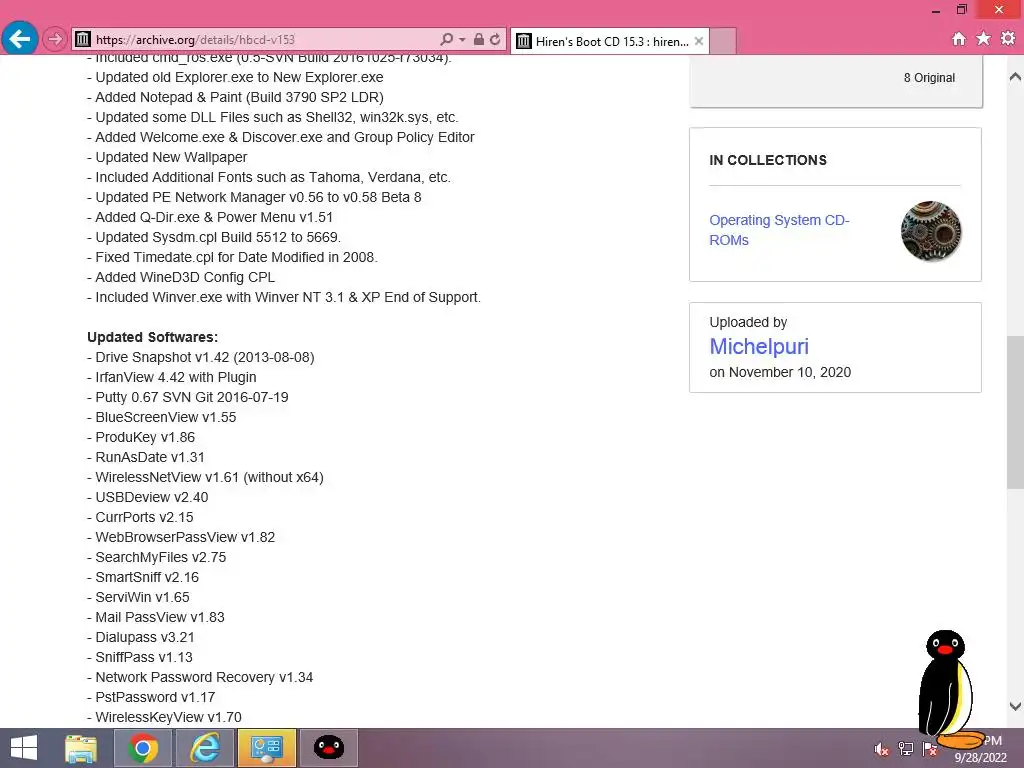
Task: Click 'RunAsDate v1.31' line
Action: (x=146, y=457)
